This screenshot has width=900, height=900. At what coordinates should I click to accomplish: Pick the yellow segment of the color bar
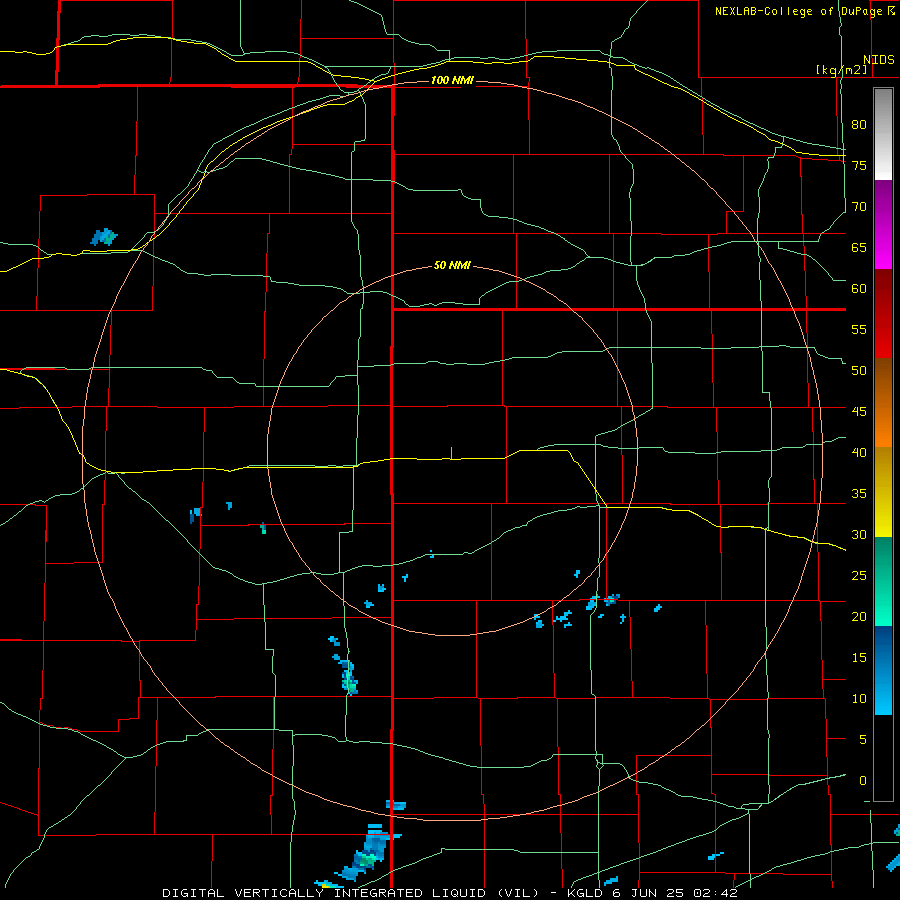[883, 492]
